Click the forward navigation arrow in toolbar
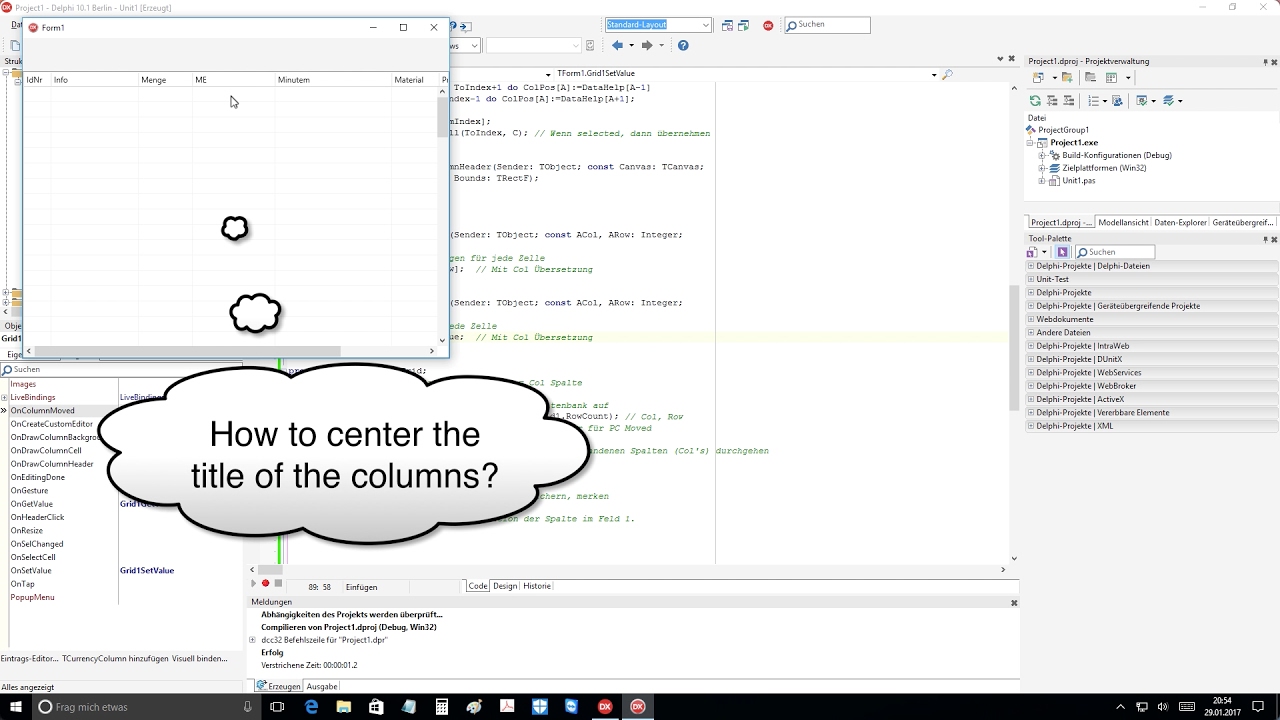 [647, 45]
